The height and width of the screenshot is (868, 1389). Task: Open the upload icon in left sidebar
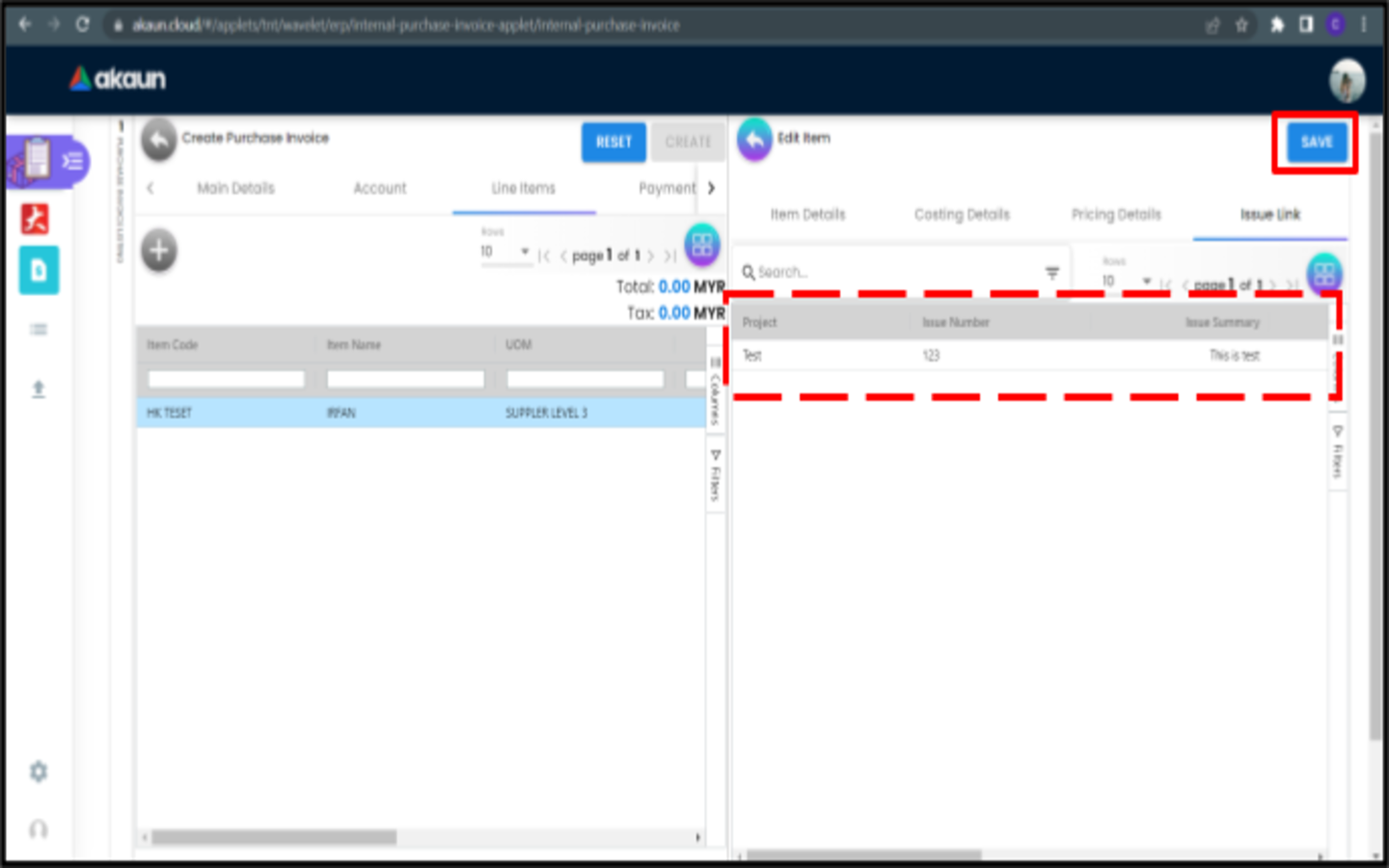click(39, 389)
